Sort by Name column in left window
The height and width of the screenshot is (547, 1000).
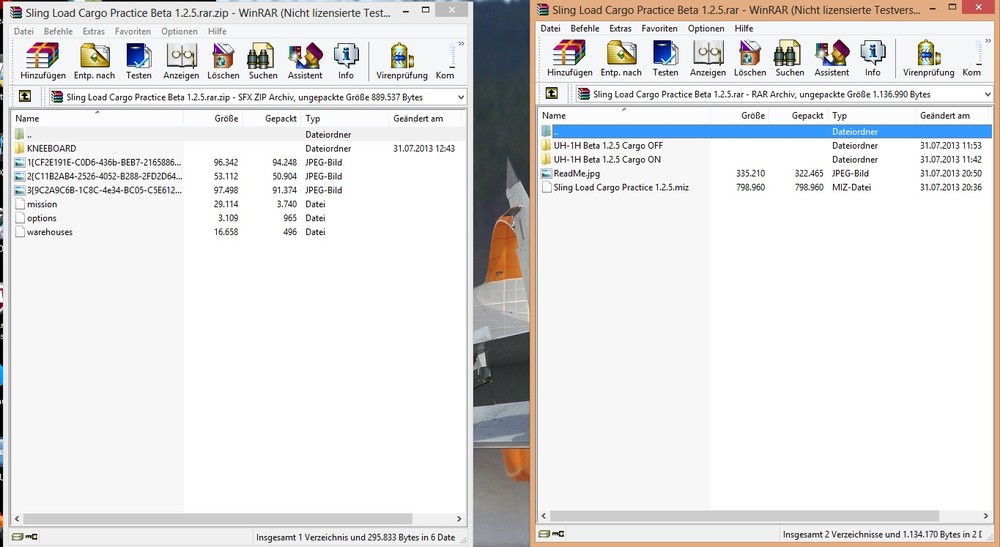(97, 118)
